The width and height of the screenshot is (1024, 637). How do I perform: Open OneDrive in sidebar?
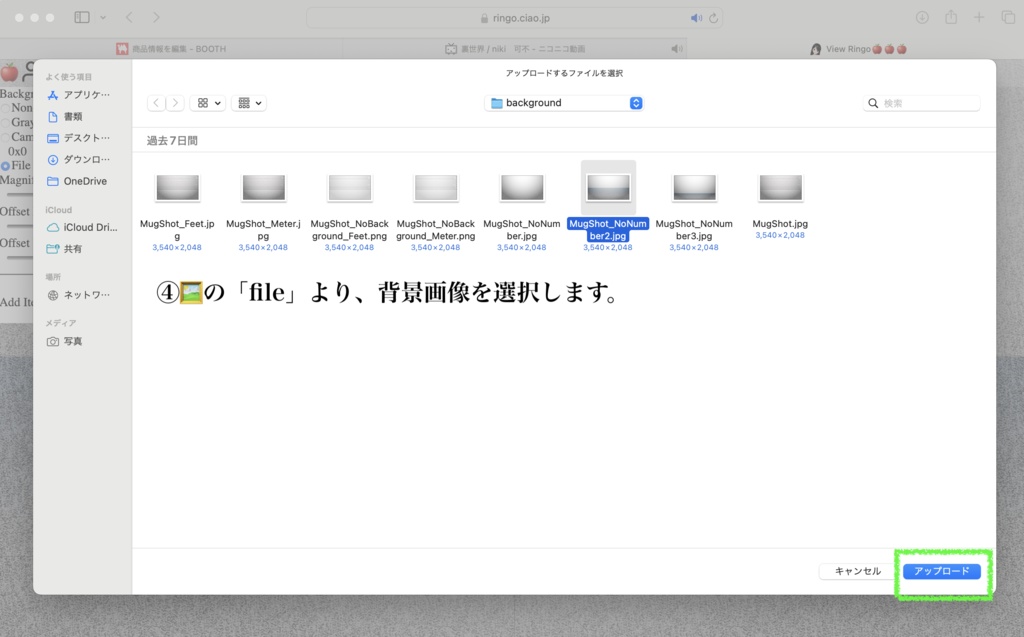pos(78,181)
